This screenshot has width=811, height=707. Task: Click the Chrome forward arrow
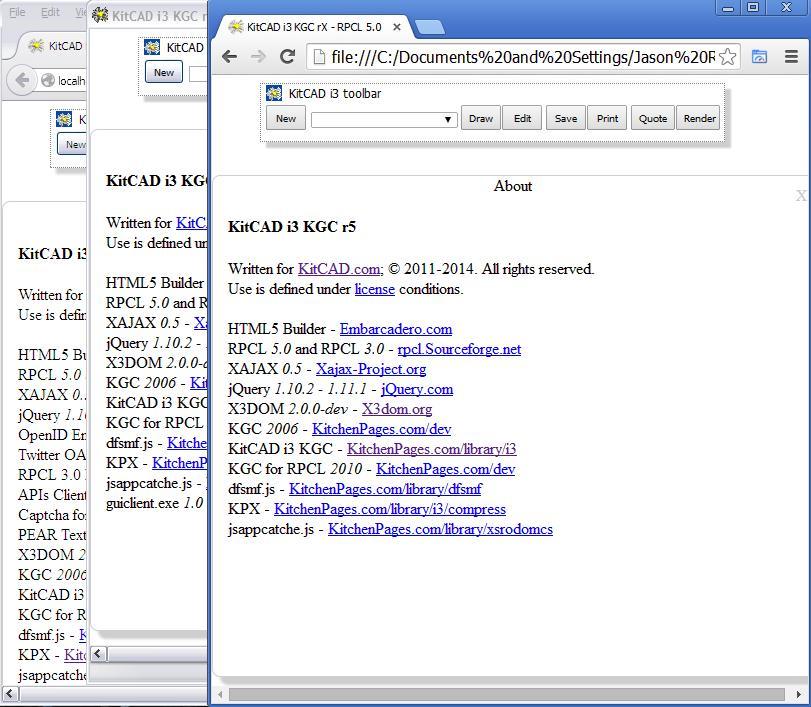258,57
